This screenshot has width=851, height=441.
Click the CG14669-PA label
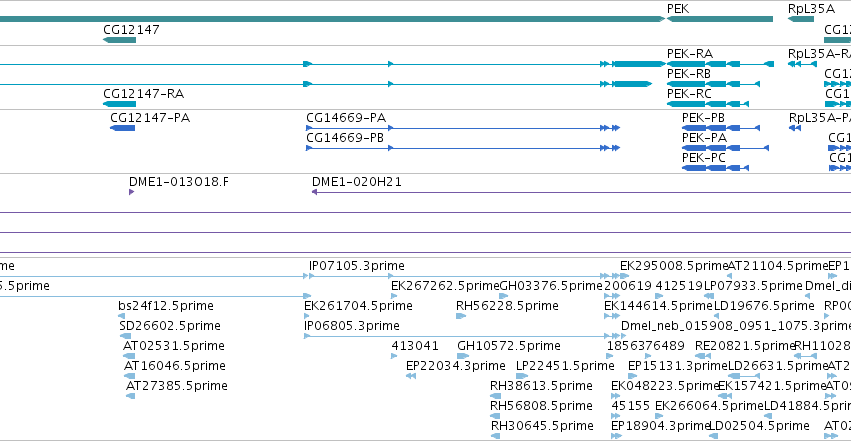pos(346,118)
